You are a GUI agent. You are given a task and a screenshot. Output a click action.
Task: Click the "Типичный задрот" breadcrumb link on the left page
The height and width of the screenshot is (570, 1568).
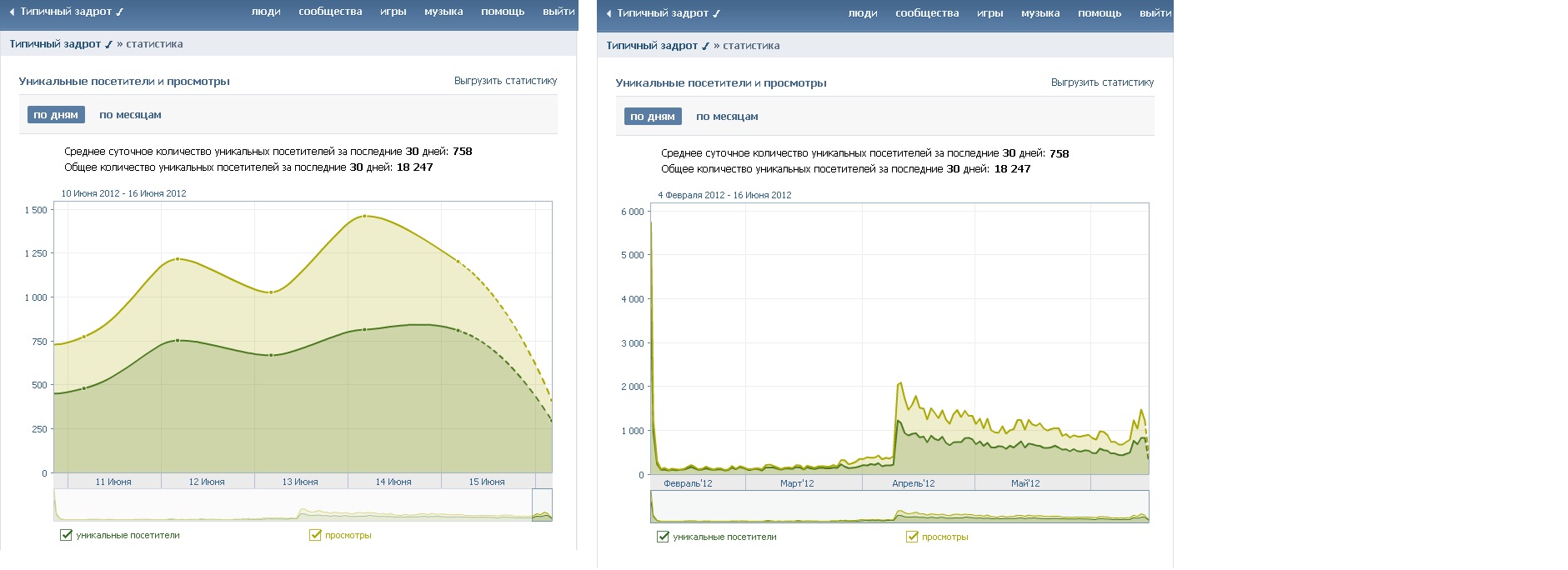pos(61,44)
